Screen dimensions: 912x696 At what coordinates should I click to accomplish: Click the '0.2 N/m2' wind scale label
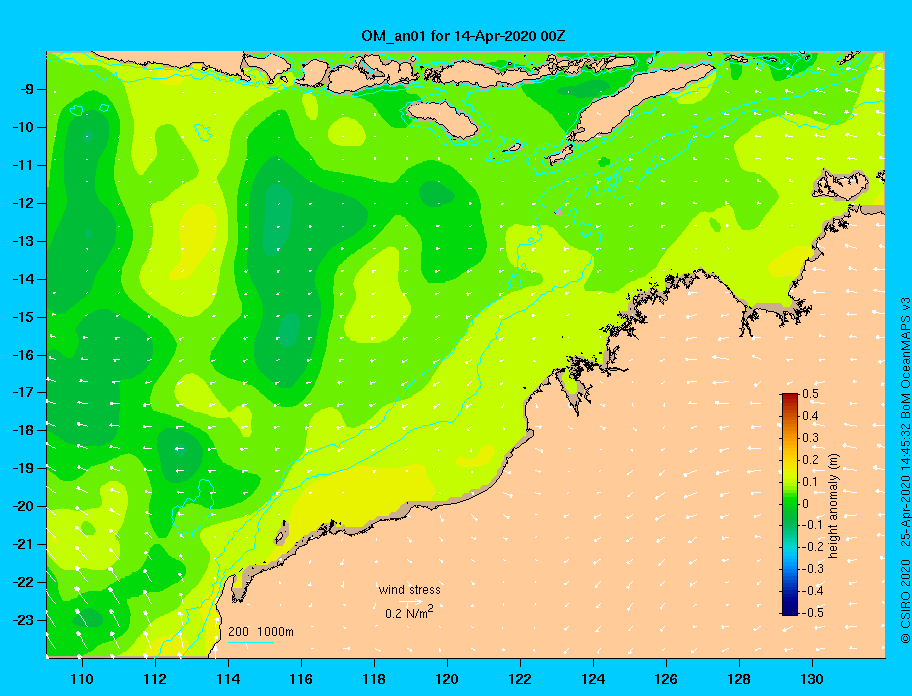[409, 612]
